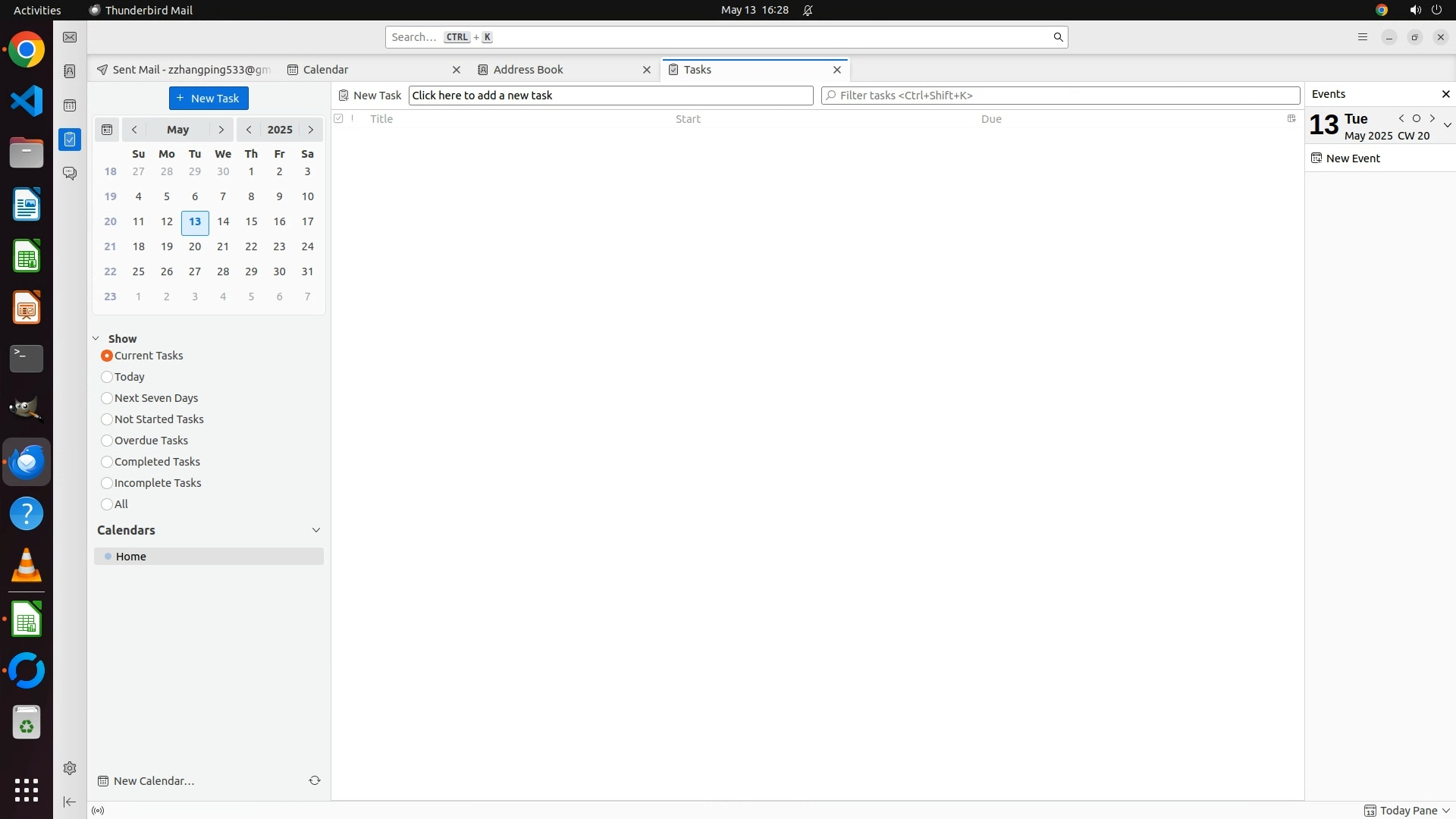Open the Chat space icon

70,174
